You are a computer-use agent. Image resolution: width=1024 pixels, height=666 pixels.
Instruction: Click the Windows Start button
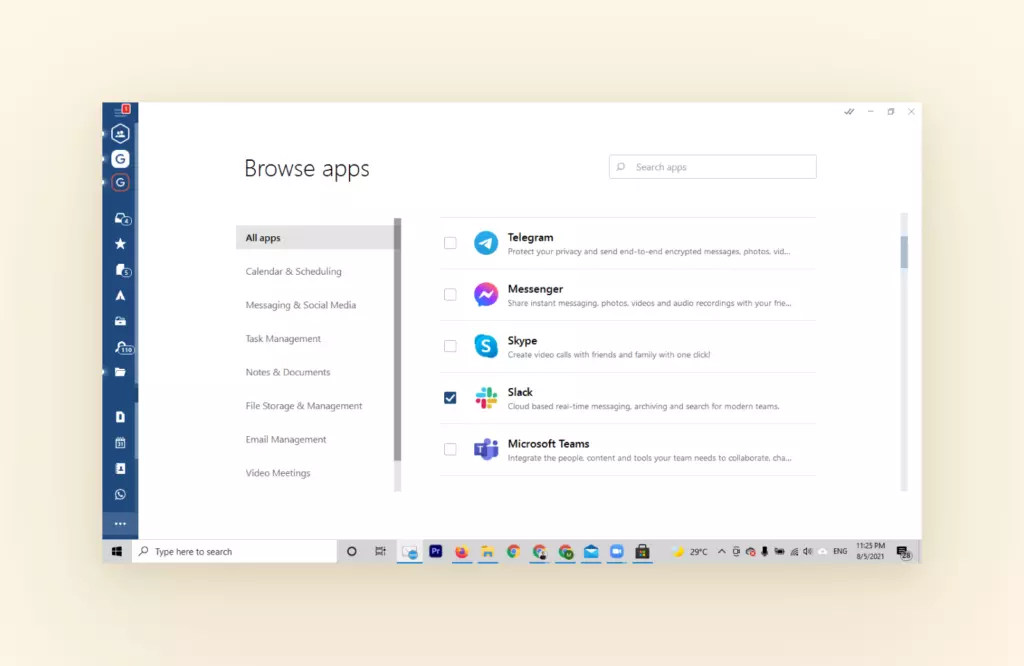[x=116, y=551]
